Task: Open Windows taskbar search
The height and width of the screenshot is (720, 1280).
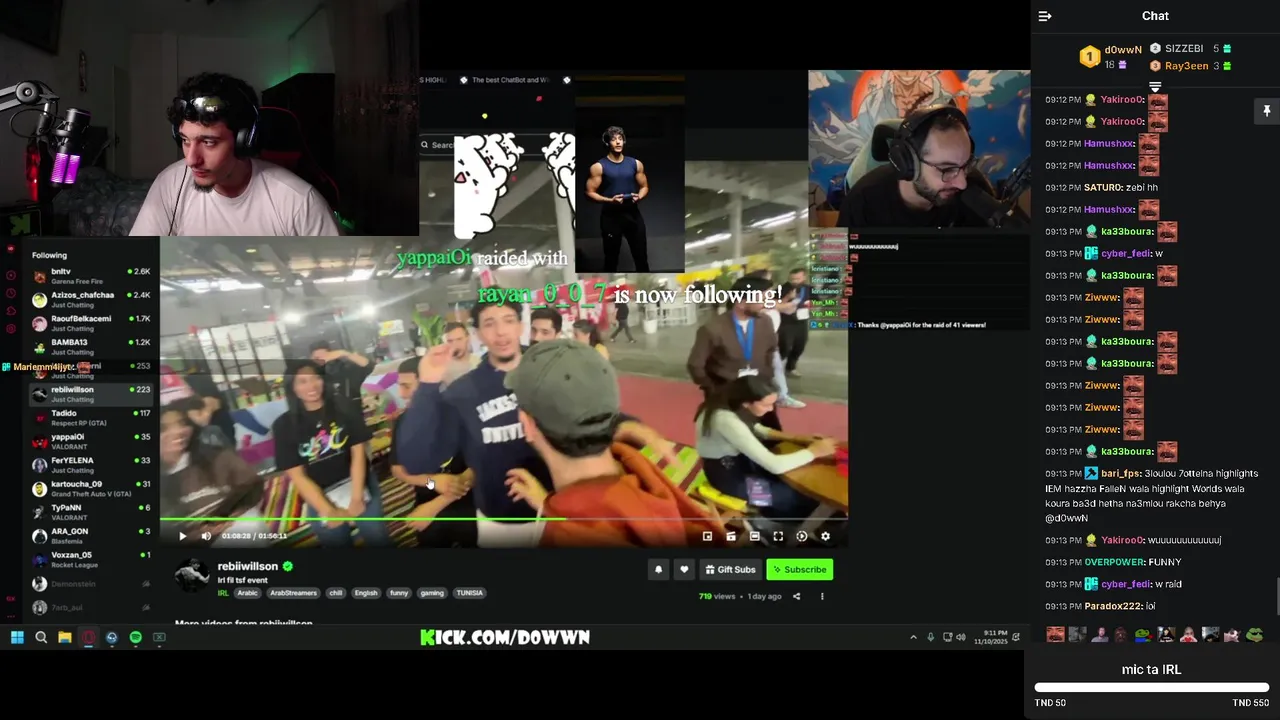Action: tap(41, 637)
